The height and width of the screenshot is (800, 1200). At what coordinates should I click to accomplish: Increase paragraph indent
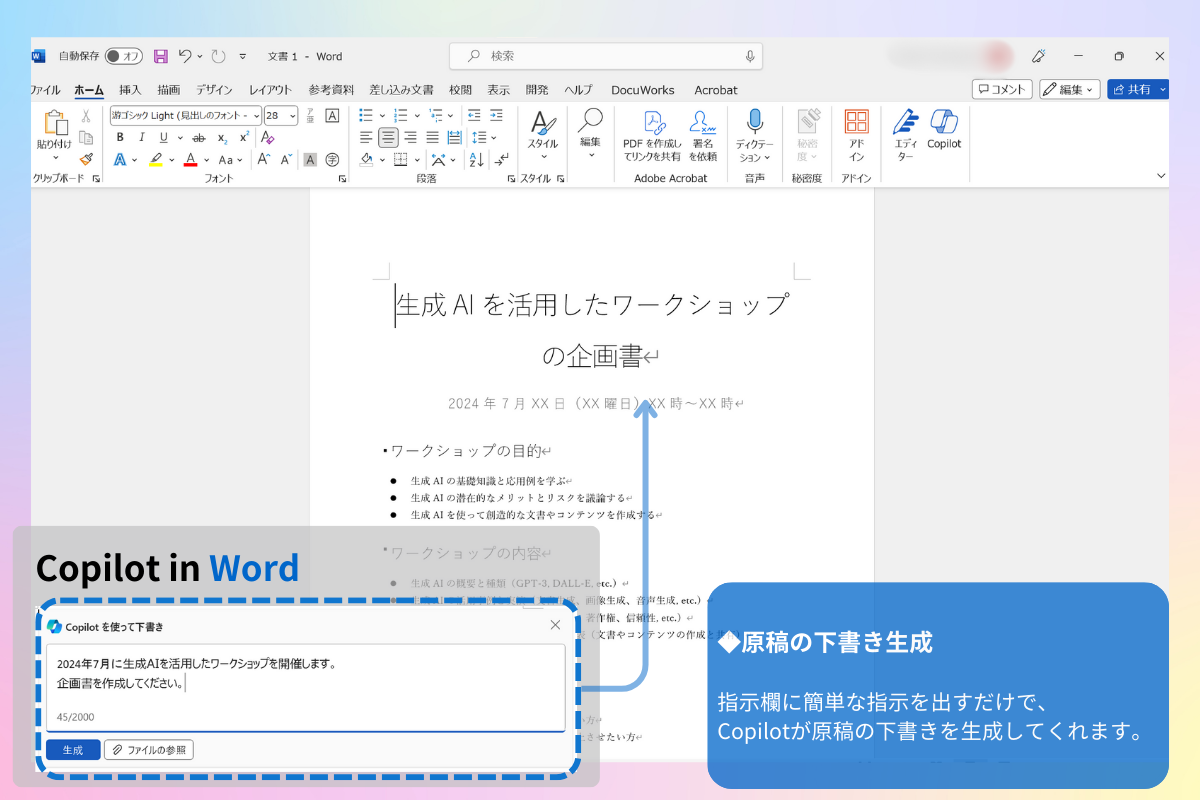(496, 116)
